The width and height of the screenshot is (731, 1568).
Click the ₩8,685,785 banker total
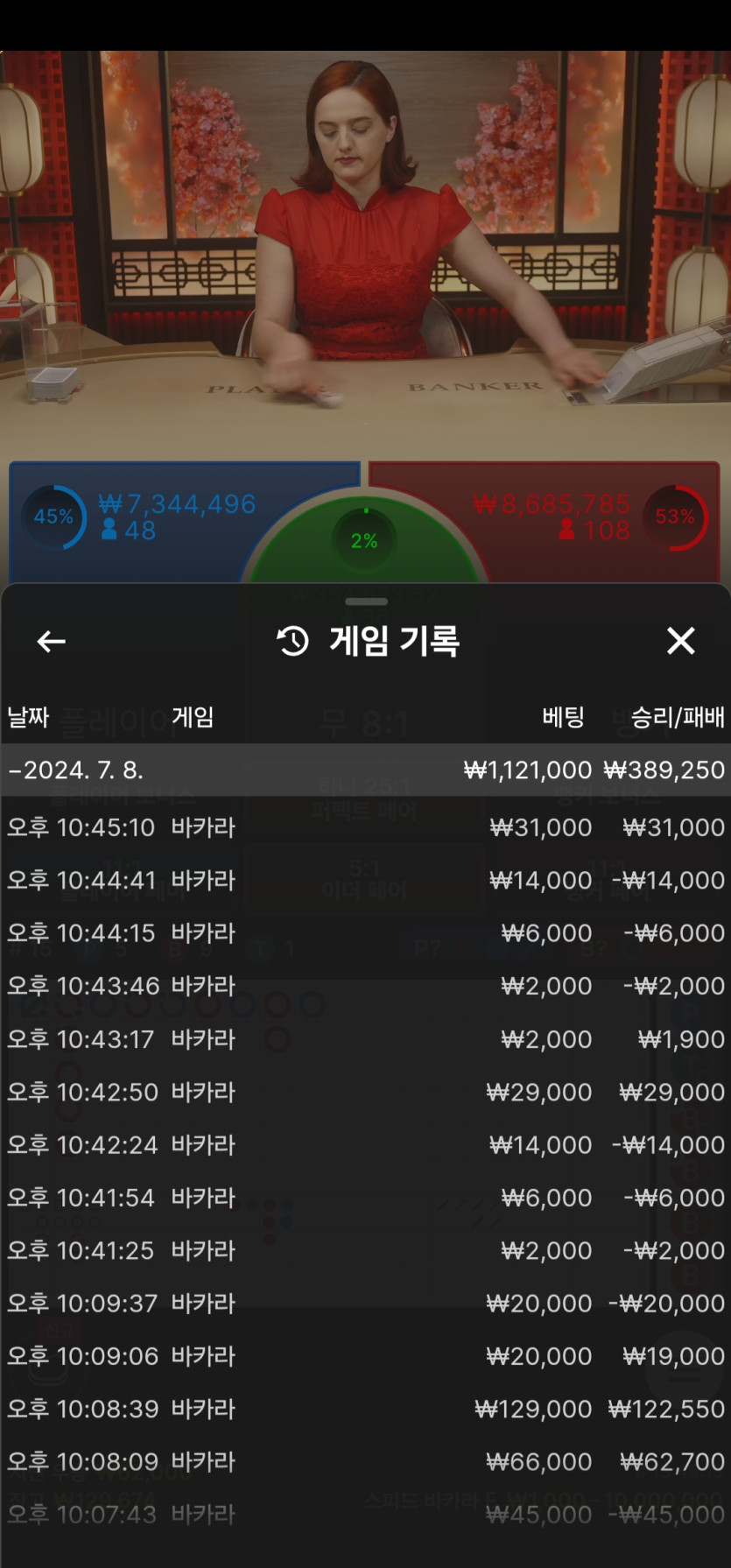[552, 503]
